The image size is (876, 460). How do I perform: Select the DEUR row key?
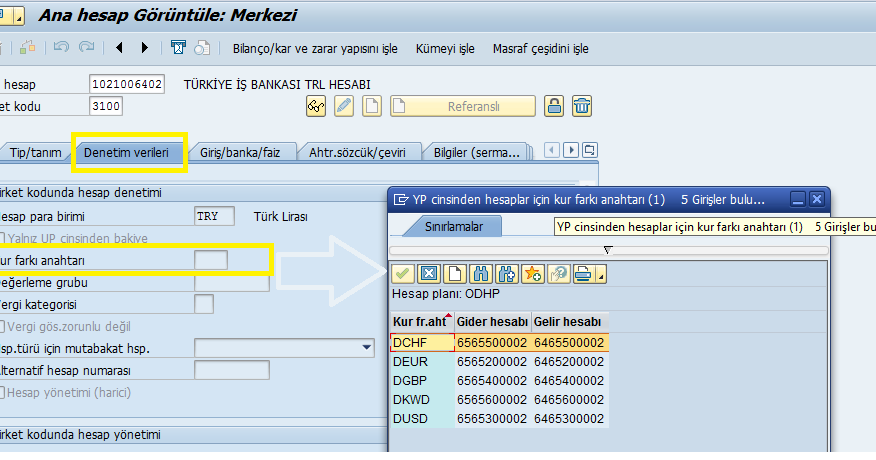coord(422,362)
